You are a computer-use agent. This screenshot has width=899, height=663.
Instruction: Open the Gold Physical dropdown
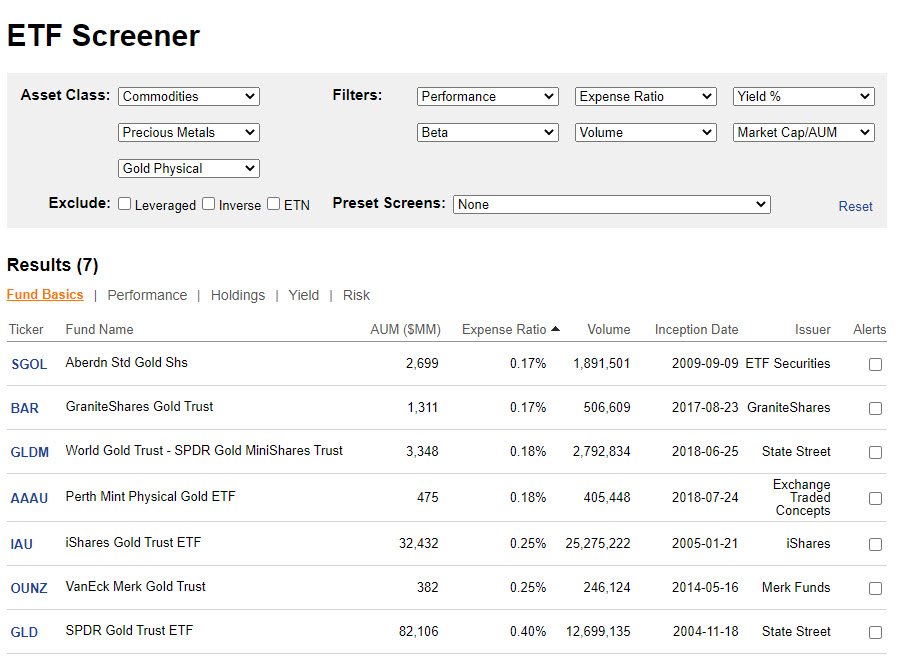coord(189,169)
